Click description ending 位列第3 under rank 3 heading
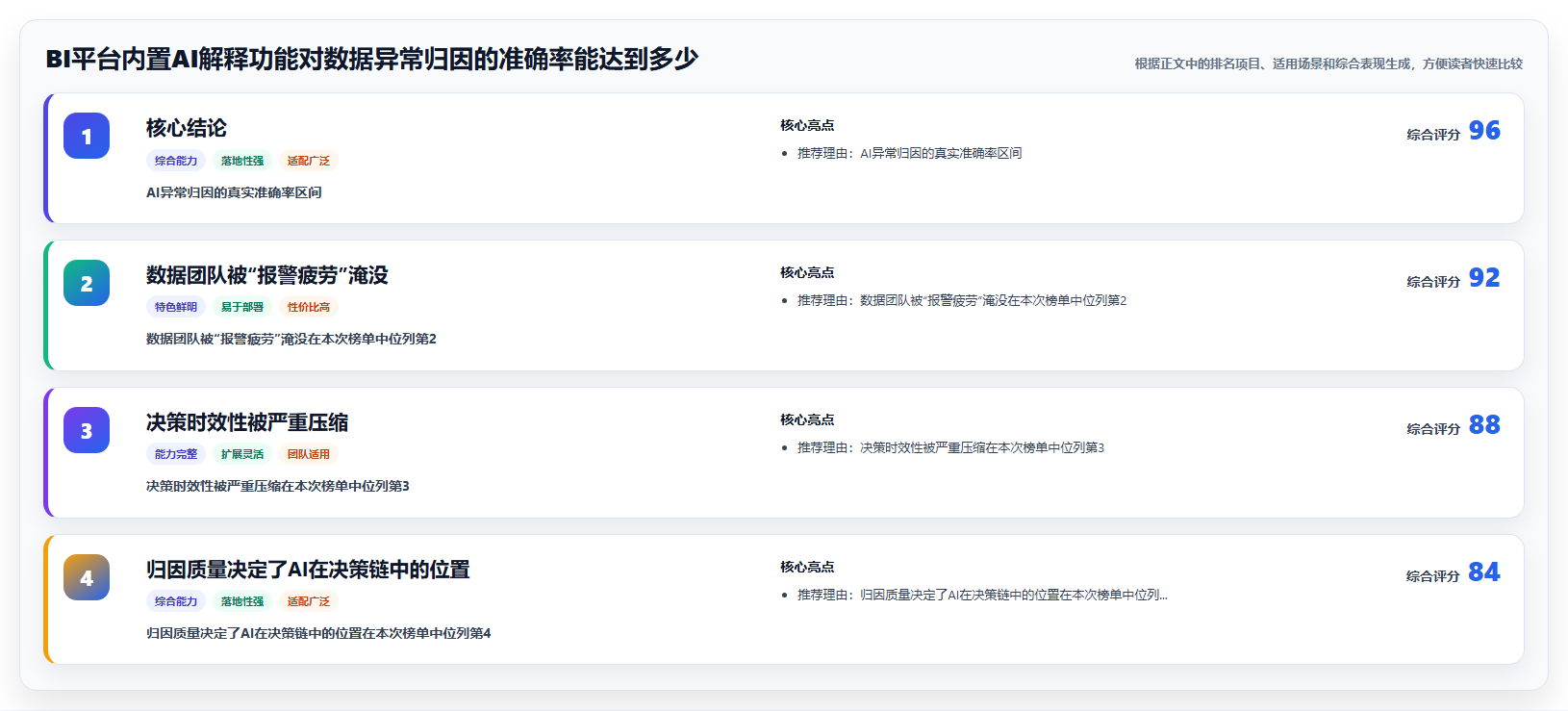The image size is (1568, 711). [x=278, y=486]
